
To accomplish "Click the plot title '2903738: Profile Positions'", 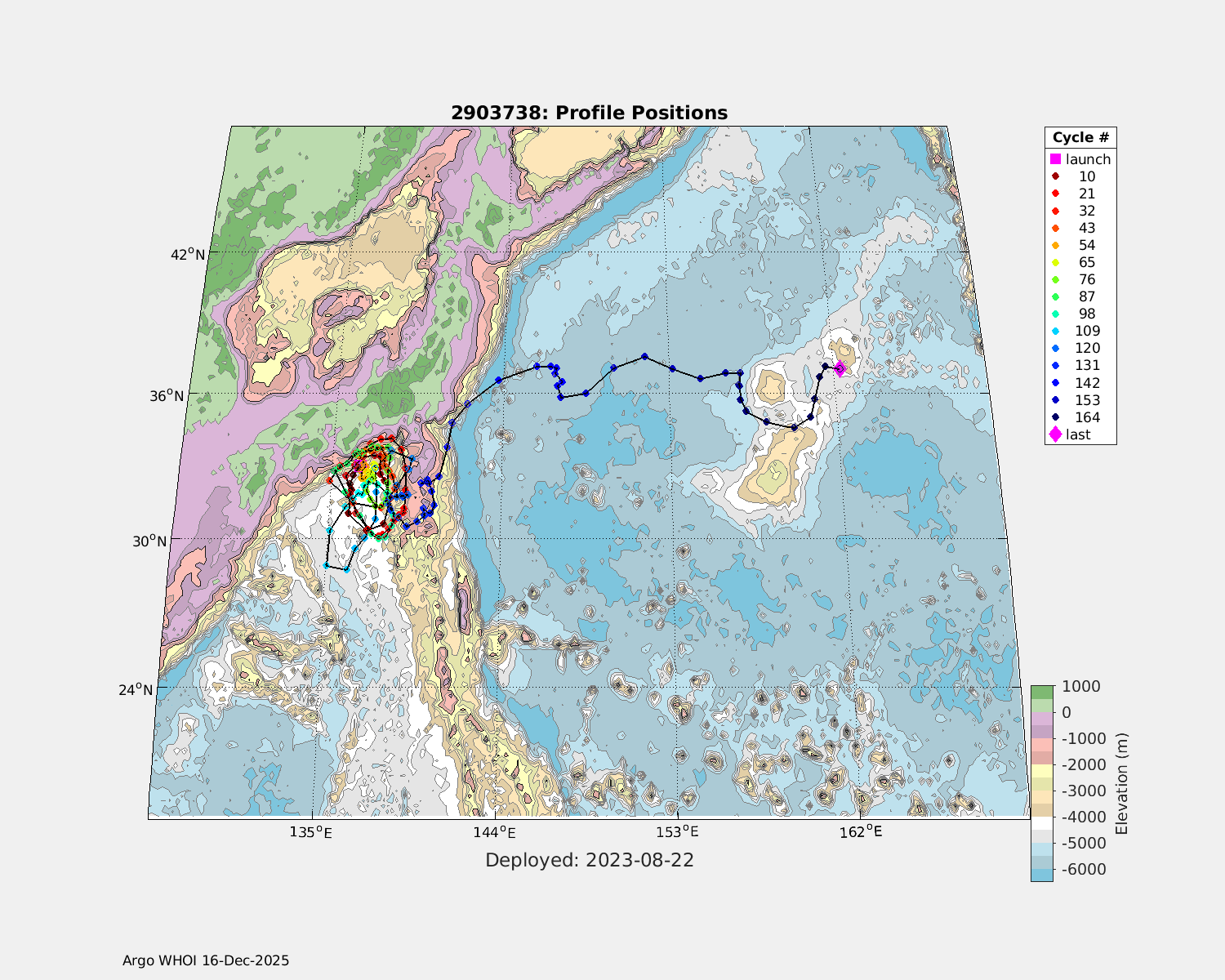I will pos(589,113).
